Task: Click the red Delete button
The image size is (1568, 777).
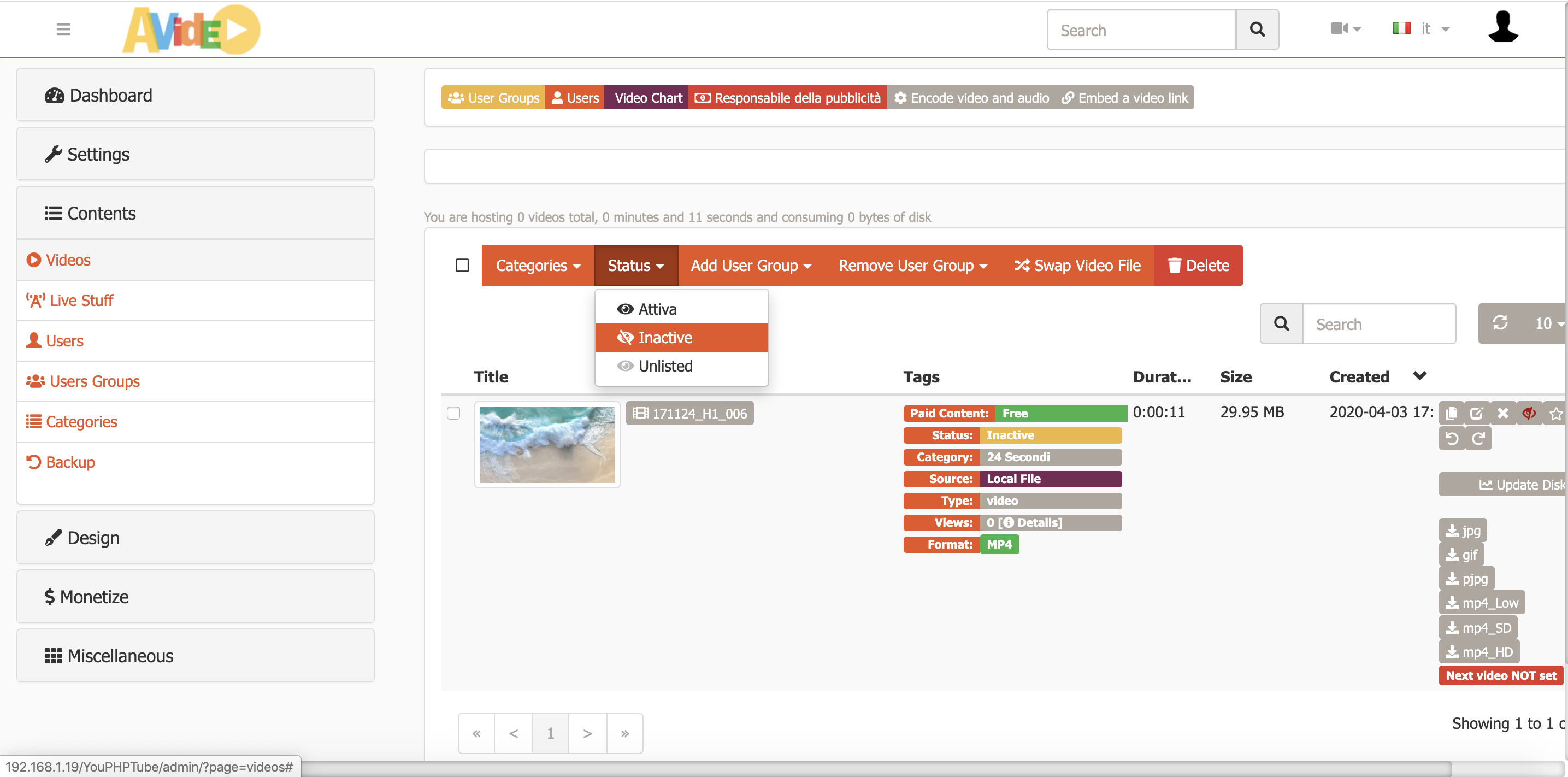Action: click(x=1199, y=266)
